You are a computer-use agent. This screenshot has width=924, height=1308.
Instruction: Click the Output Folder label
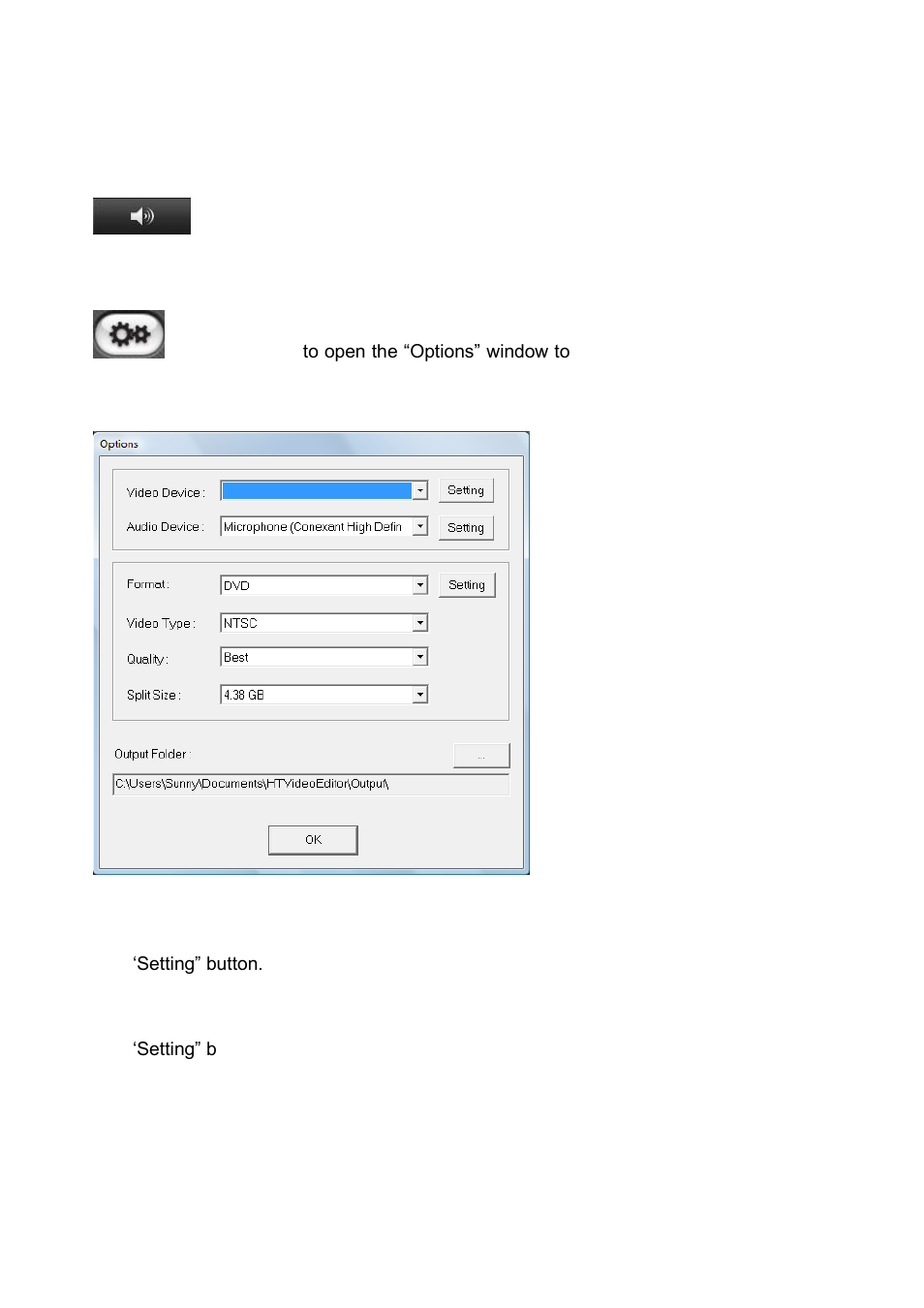click(153, 754)
